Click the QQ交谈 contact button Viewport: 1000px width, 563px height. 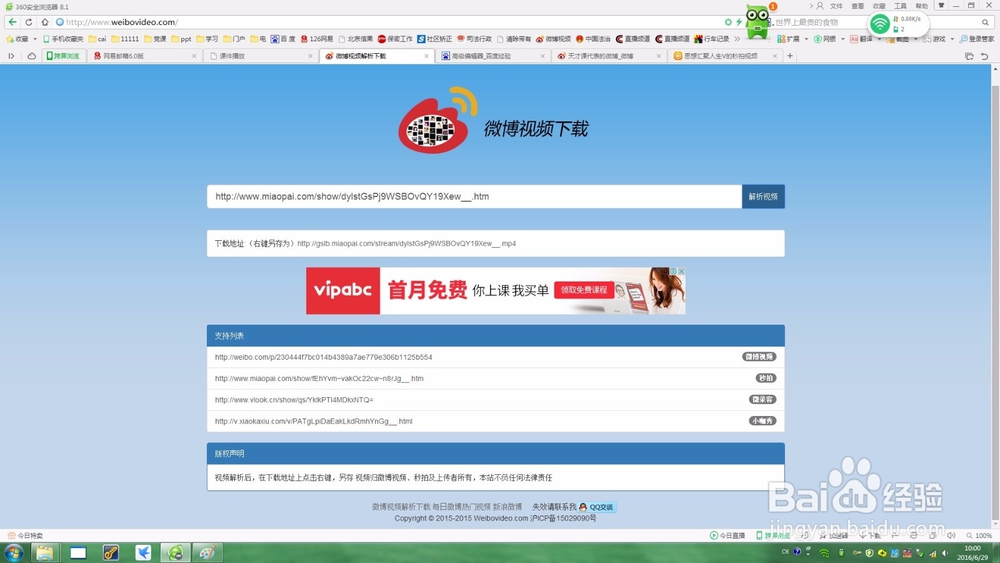point(598,507)
